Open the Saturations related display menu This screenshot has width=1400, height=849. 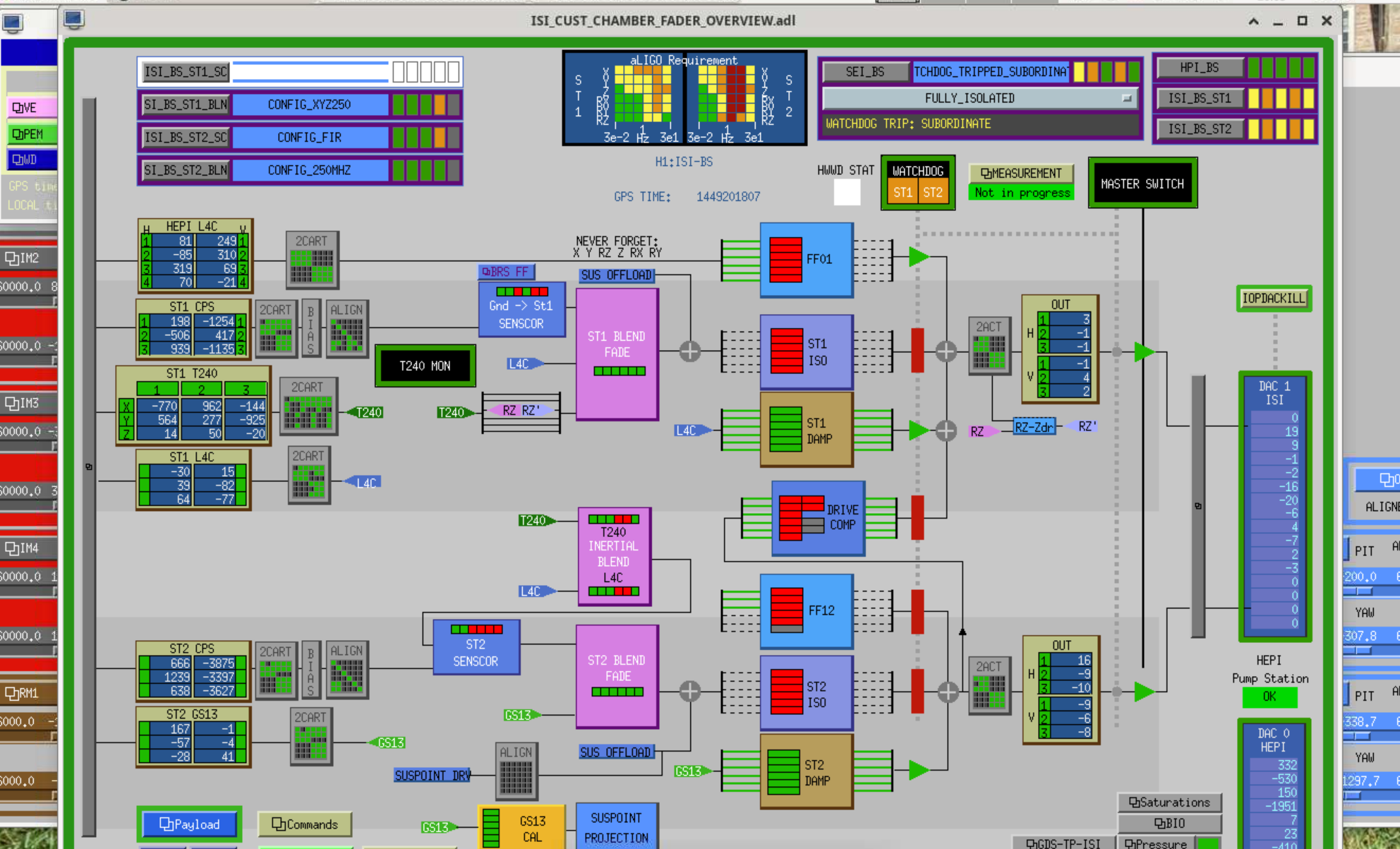[1169, 802]
